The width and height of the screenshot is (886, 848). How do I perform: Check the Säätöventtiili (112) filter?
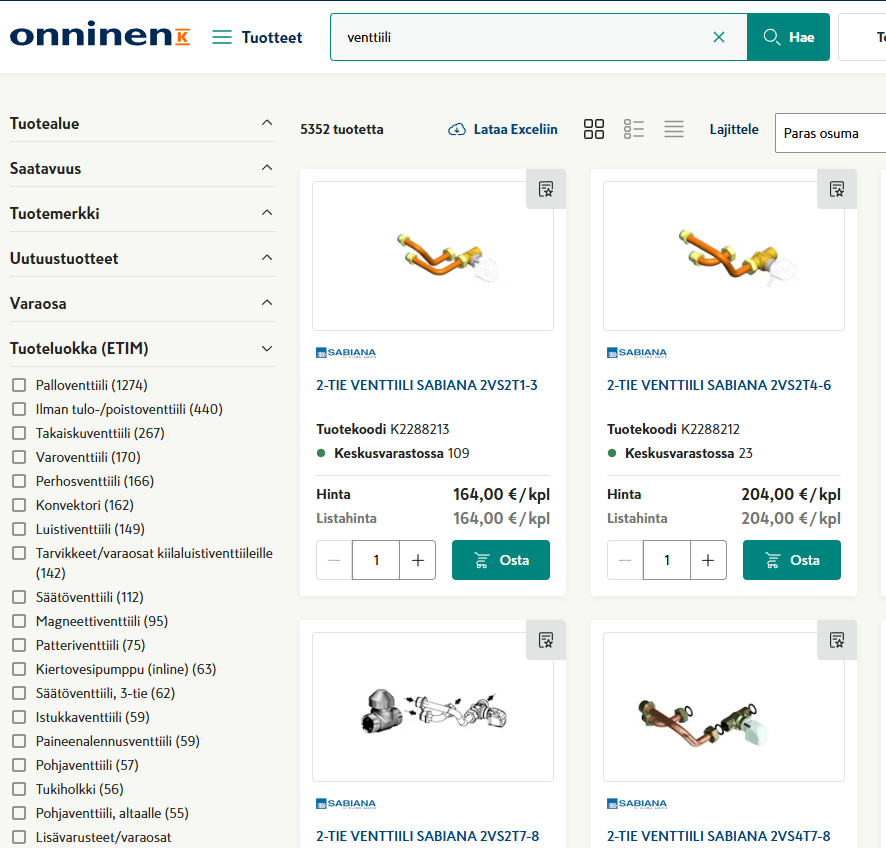coord(19,597)
